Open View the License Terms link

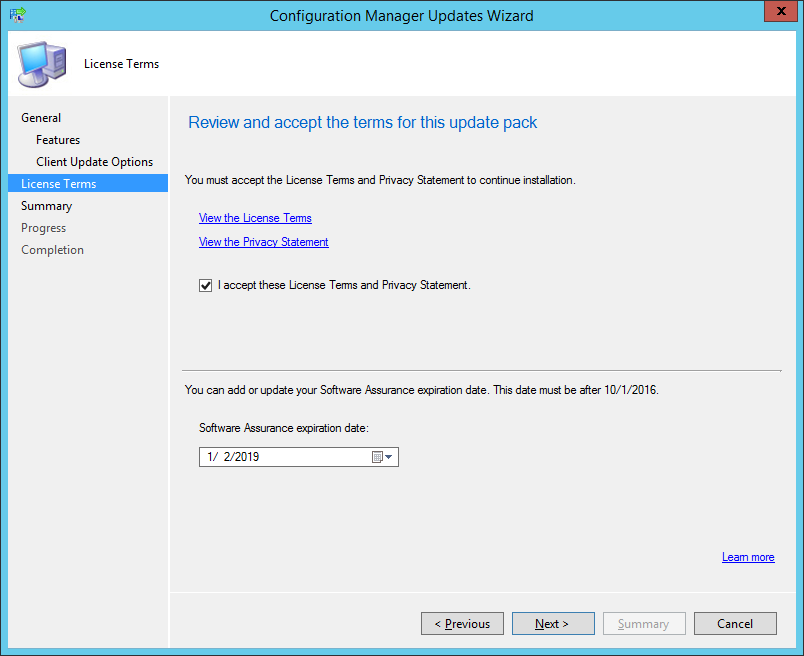(x=255, y=218)
